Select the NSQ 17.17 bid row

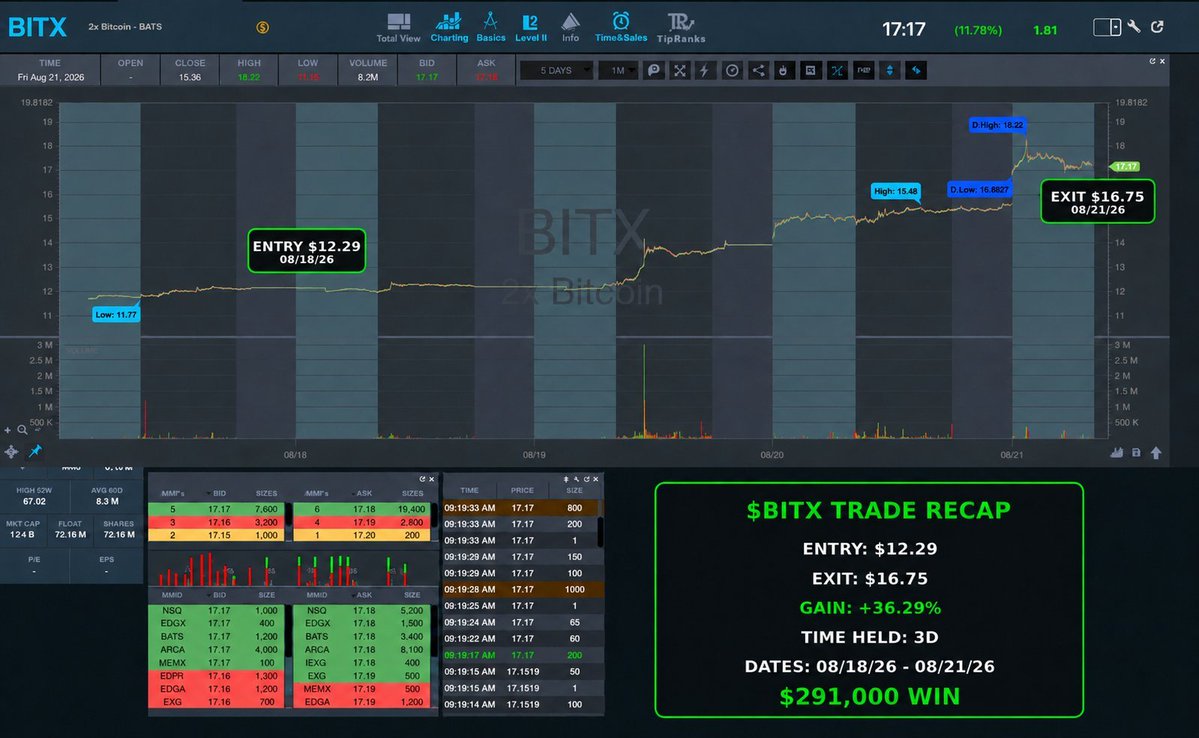click(216, 610)
